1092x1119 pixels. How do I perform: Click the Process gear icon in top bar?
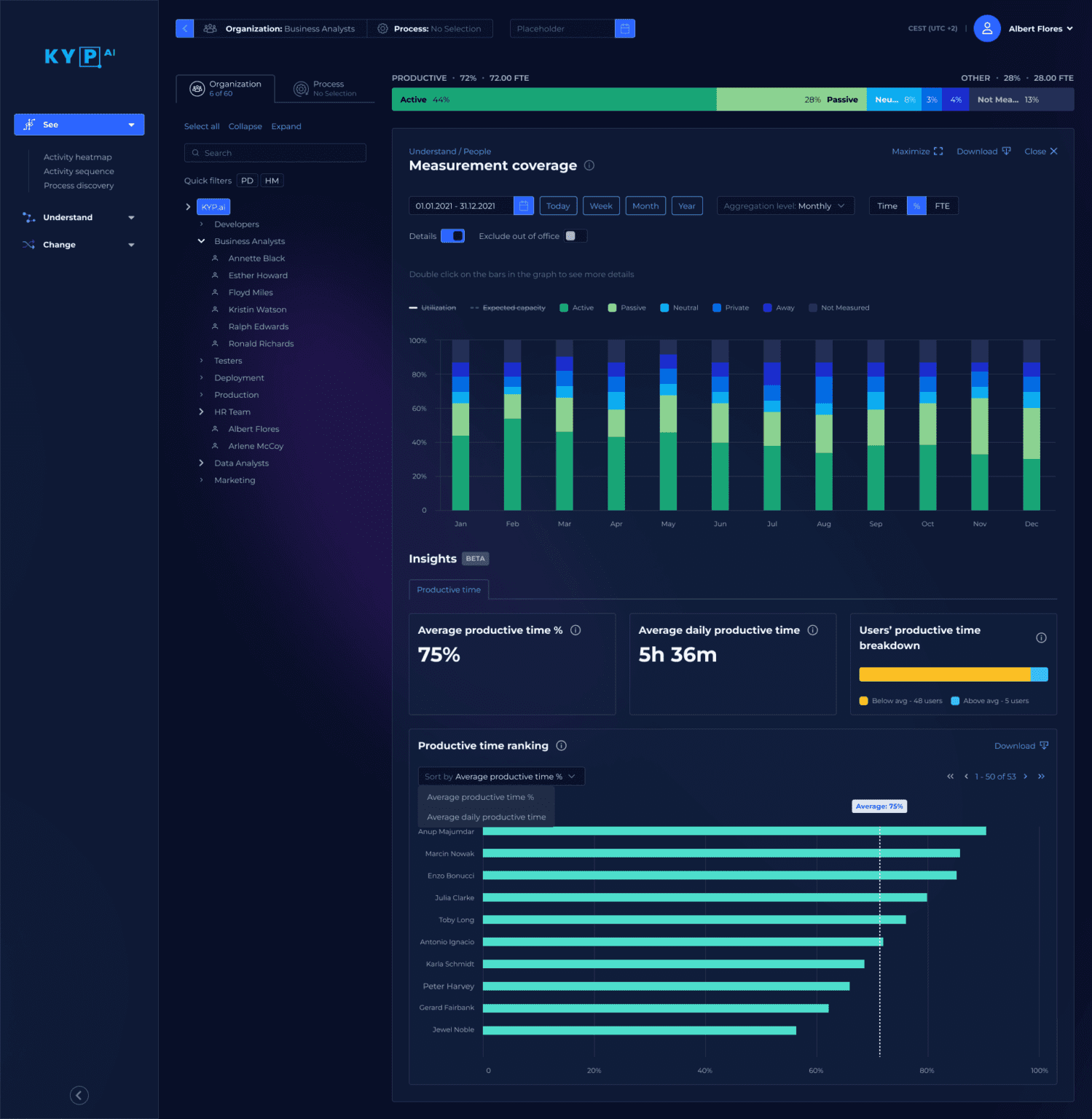(x=382, y=28)
